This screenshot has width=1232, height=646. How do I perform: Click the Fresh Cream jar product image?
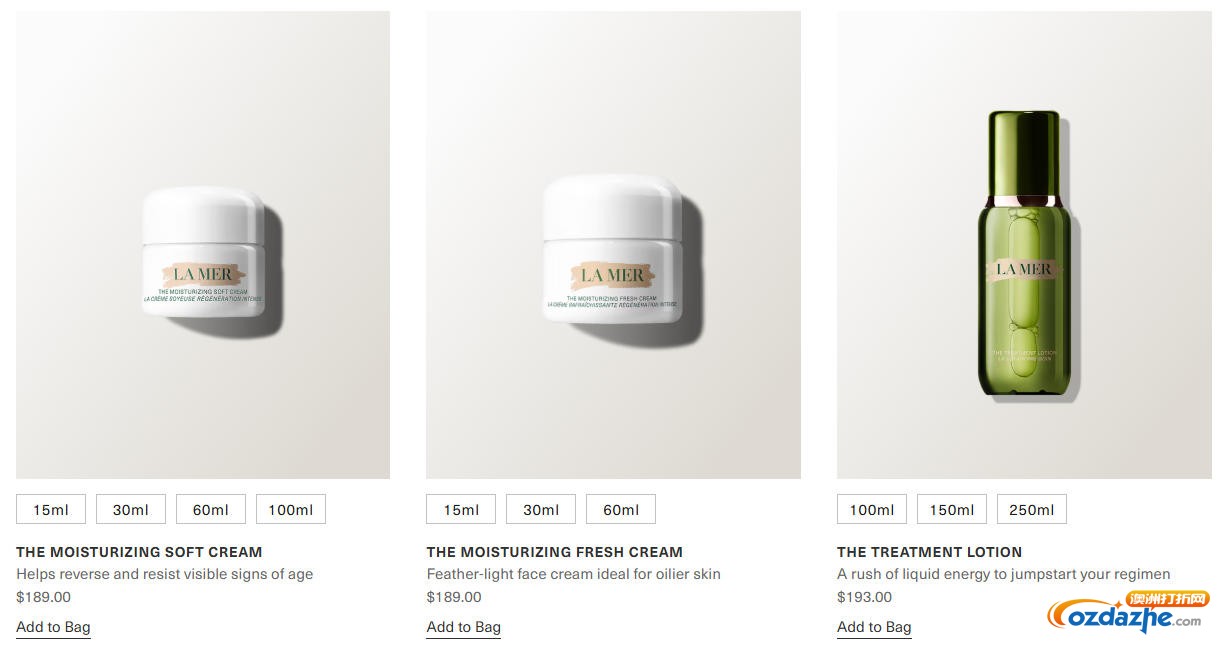[613, 245]
